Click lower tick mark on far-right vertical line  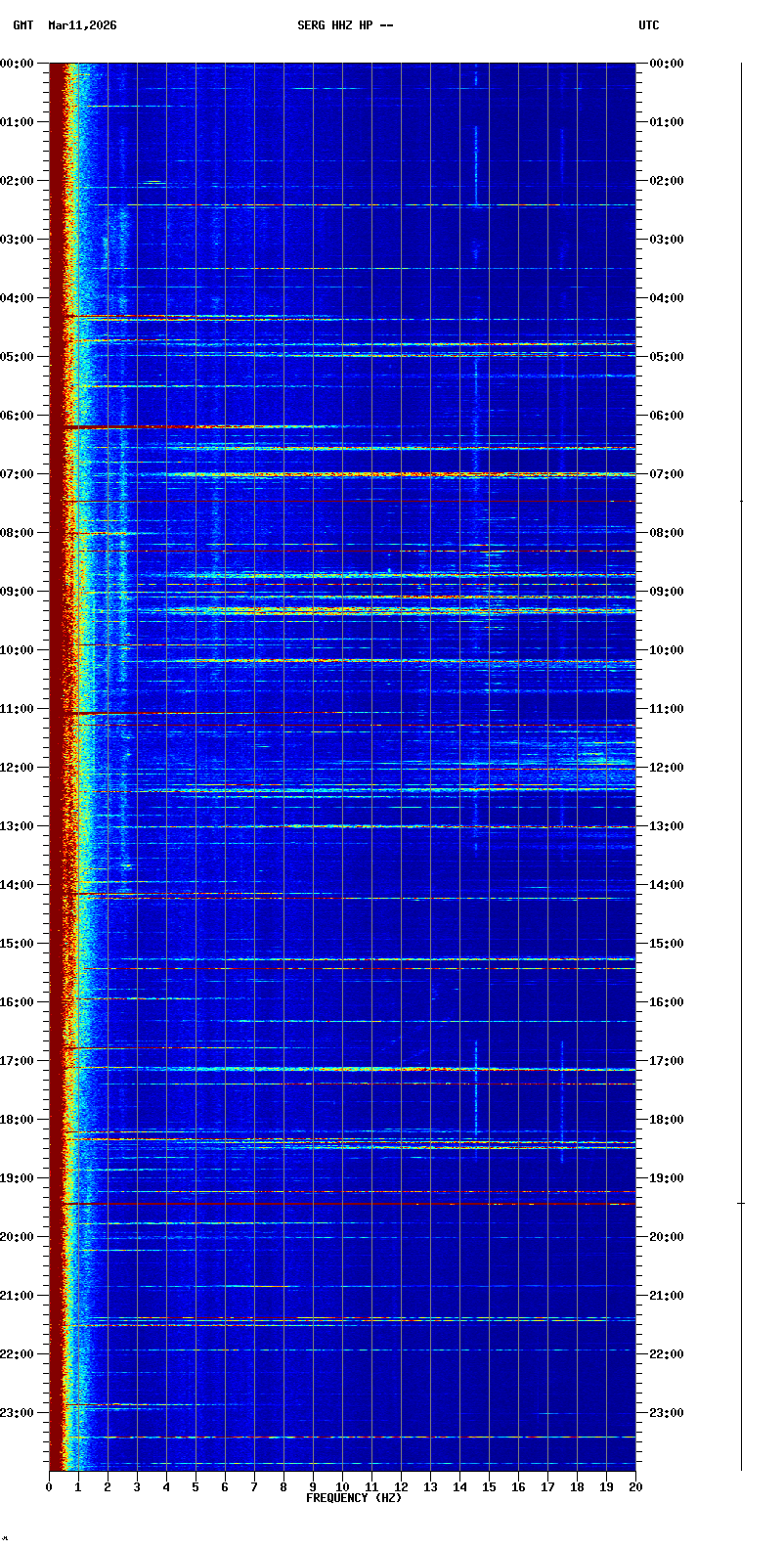pos(741,1203)
